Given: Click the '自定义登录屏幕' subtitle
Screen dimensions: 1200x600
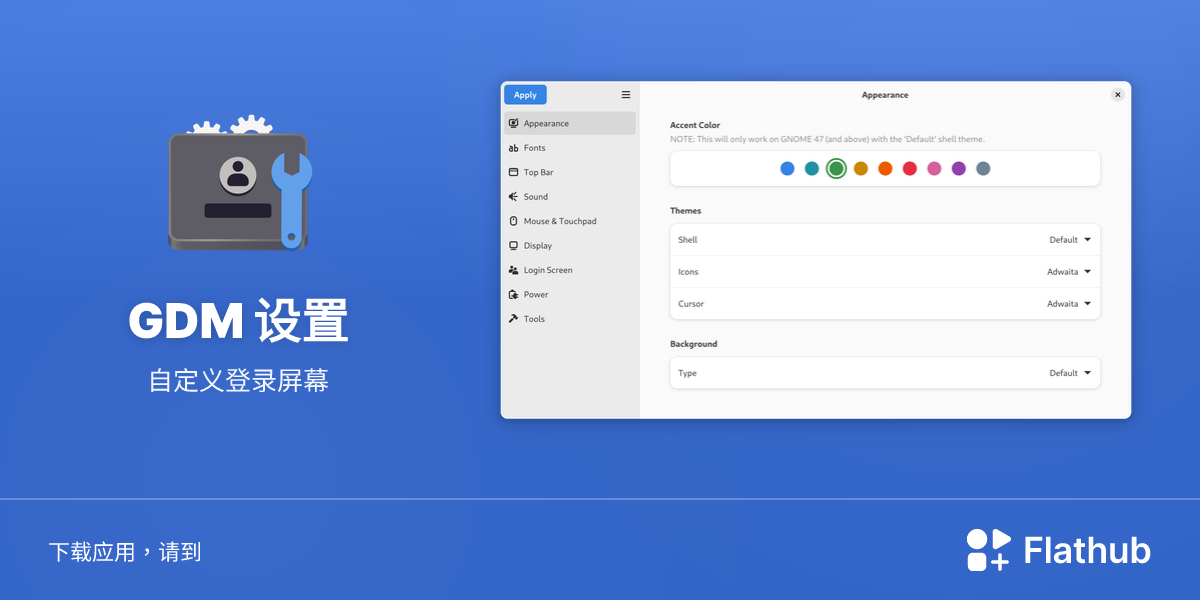Looking at the screenshot, I should click(x=239, y=381).
